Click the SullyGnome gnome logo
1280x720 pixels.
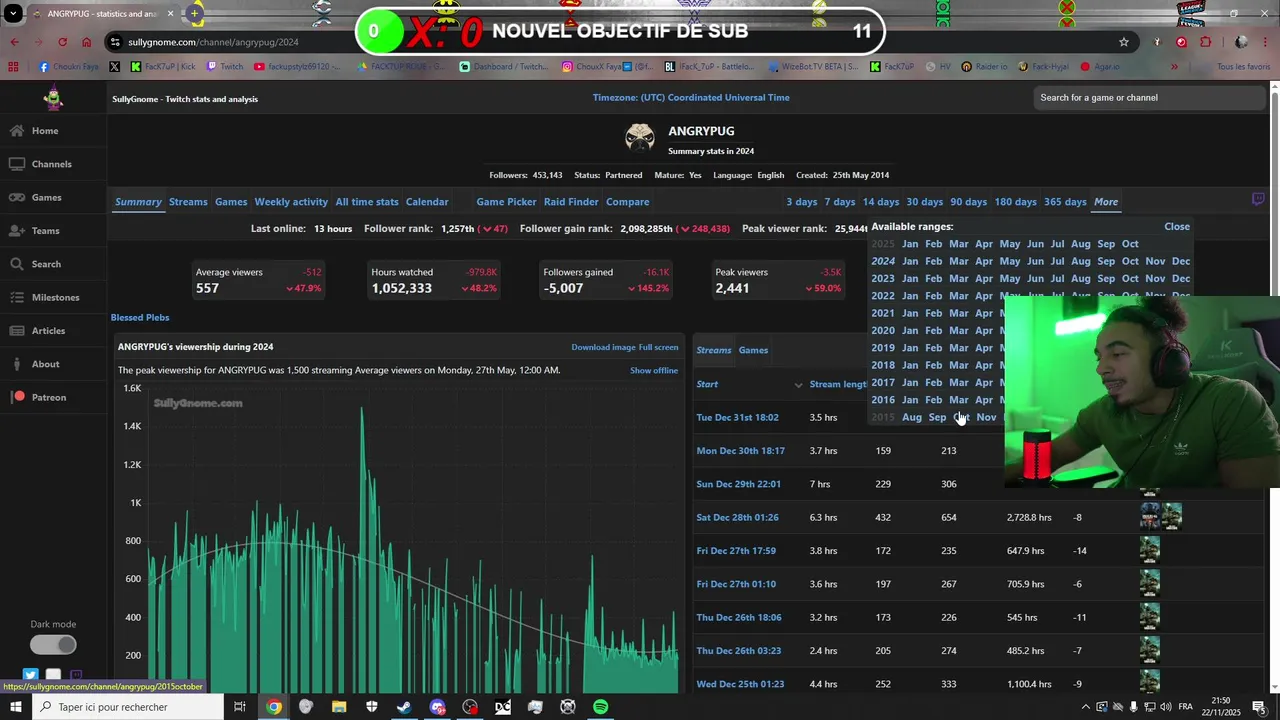[x=53, y=98]
